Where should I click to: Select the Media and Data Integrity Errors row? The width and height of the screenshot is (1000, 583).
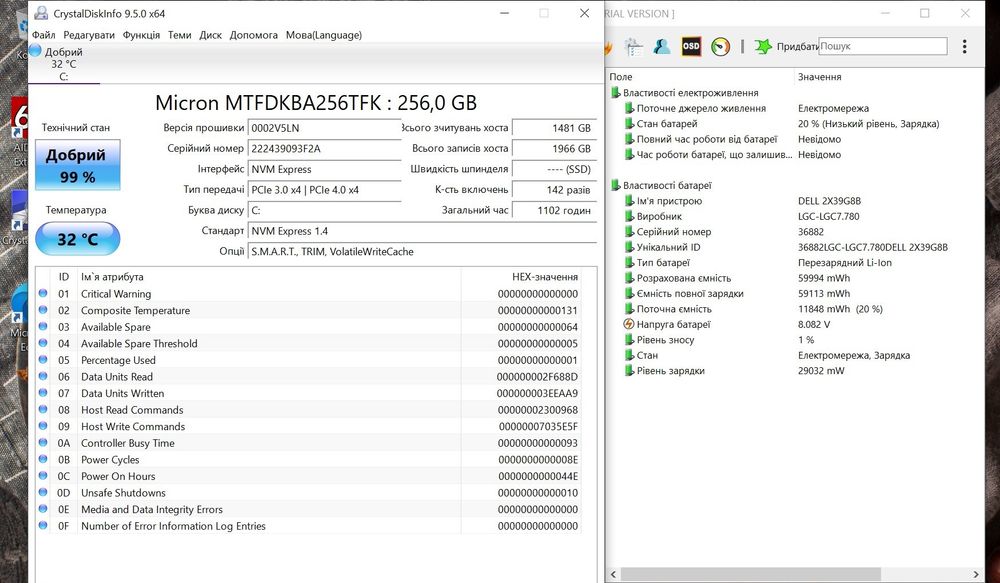tap(308, 509)
